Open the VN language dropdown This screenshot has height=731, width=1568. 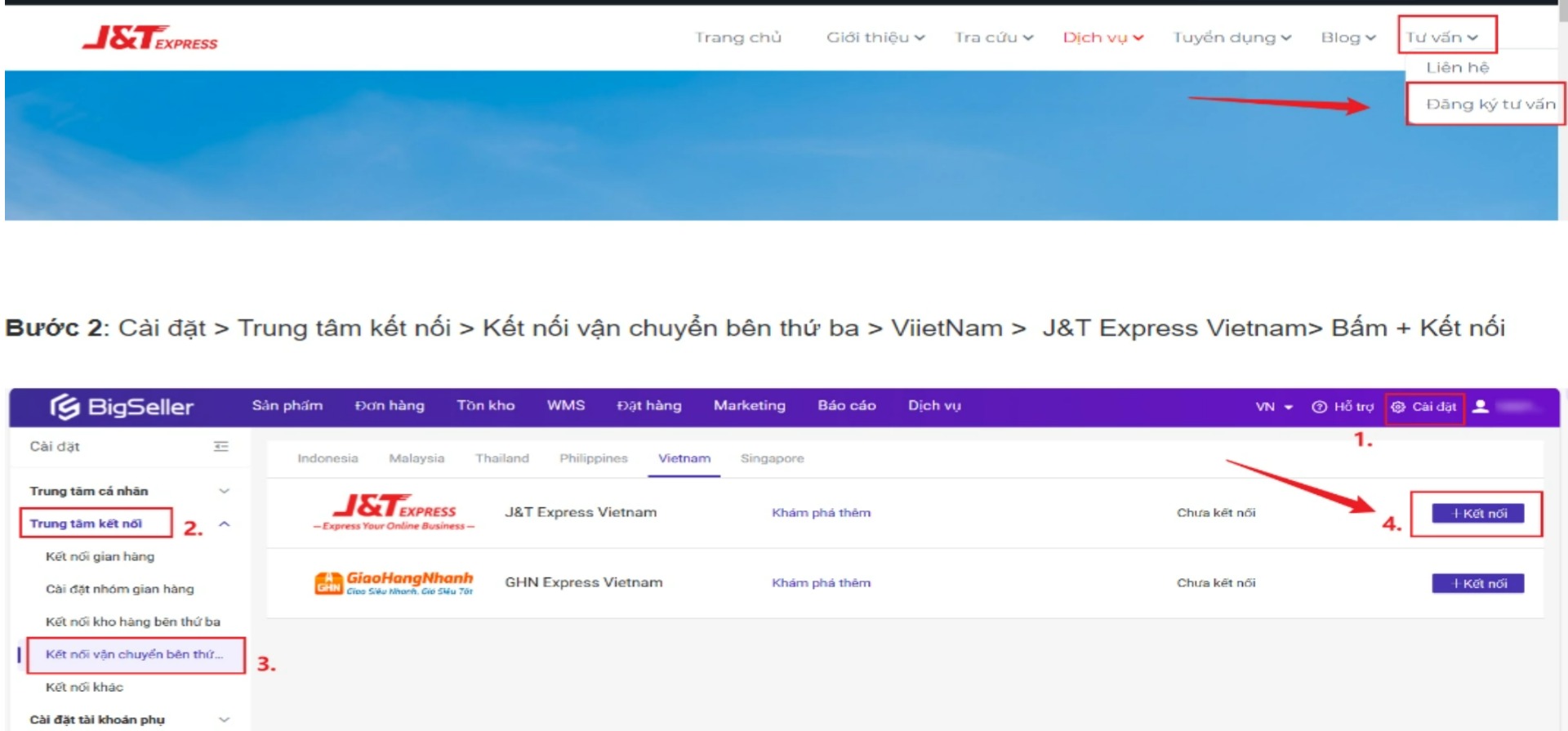1274,407
